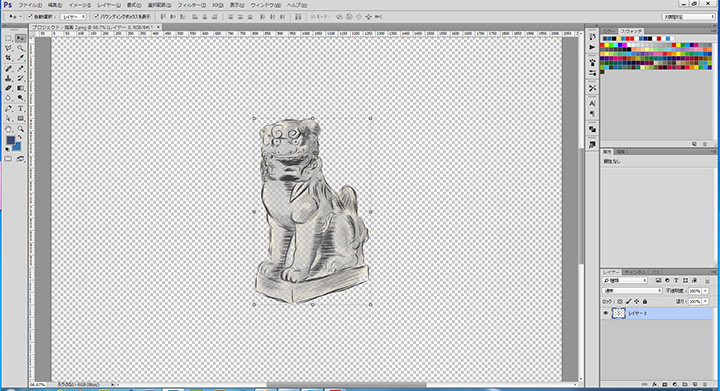
Task: Open the フィルター menu
Action: (191, 5)
